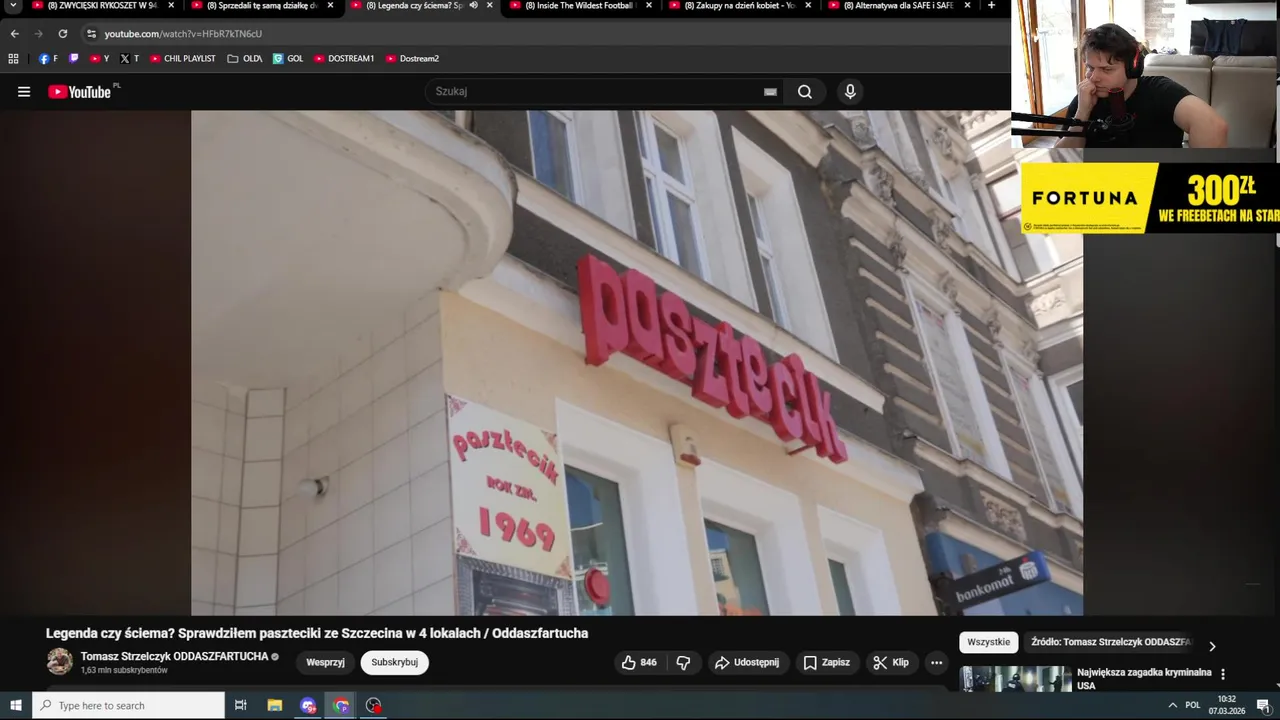Open the X T bookmark

click(129, 59)
